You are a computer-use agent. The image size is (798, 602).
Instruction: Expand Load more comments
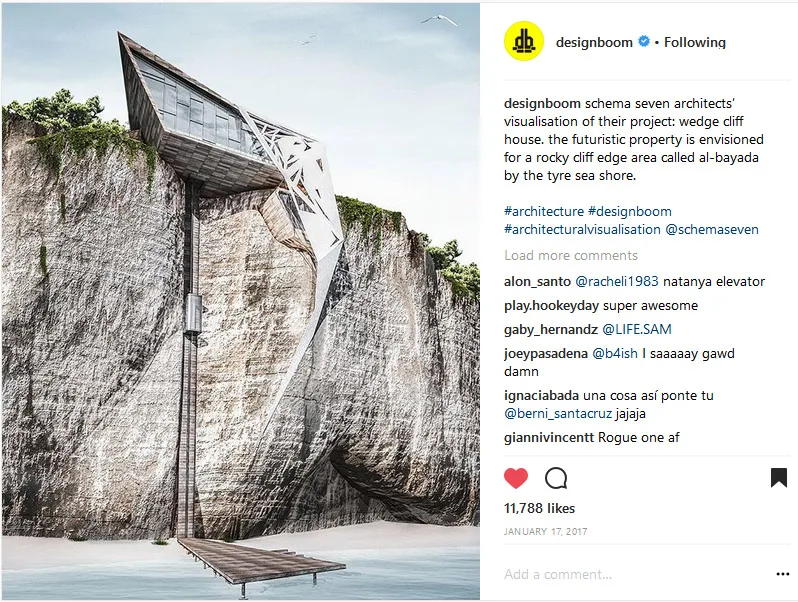pos(571,255)
